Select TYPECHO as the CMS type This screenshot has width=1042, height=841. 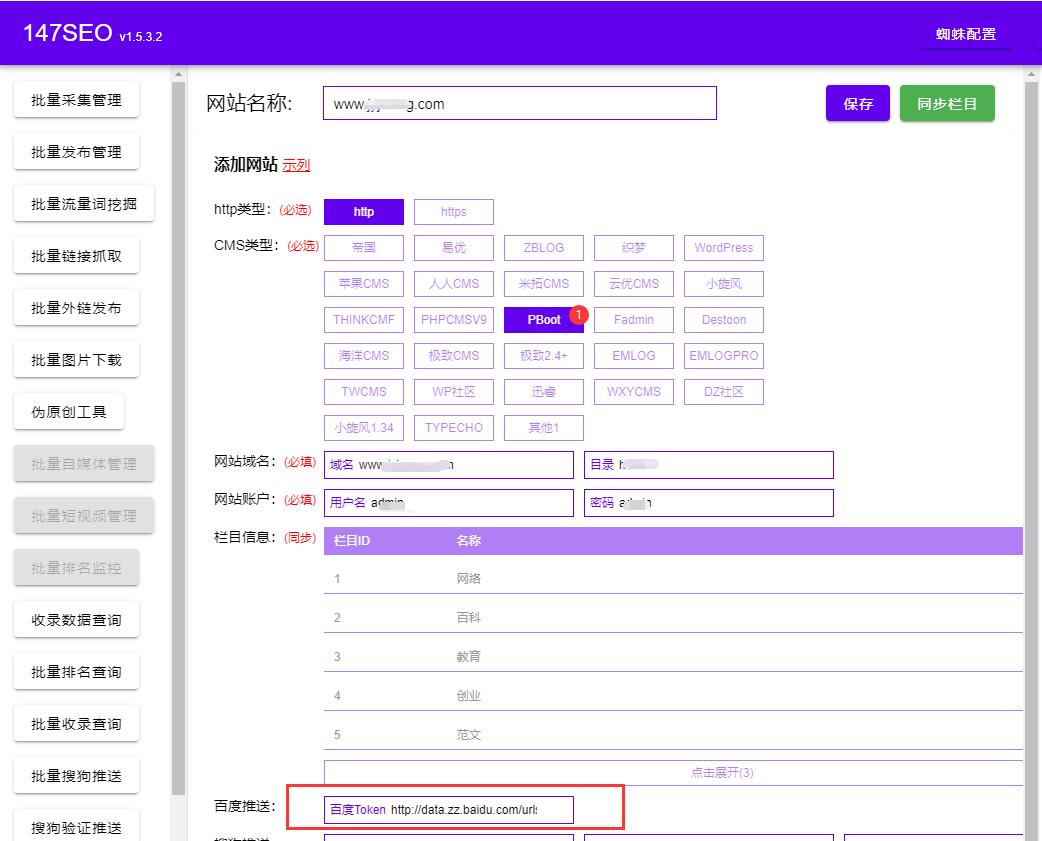[x=453, y=427]
